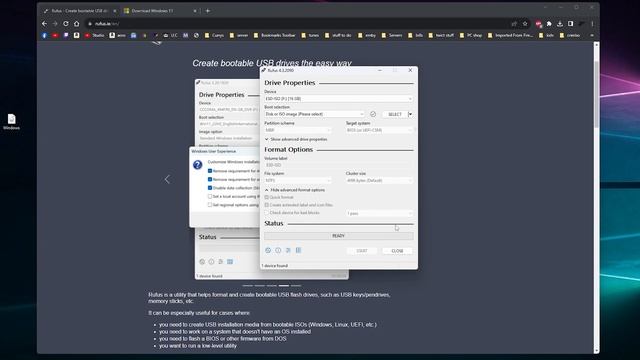
Task: Open the purple Twitch bookmark icon
Action: 66,36
